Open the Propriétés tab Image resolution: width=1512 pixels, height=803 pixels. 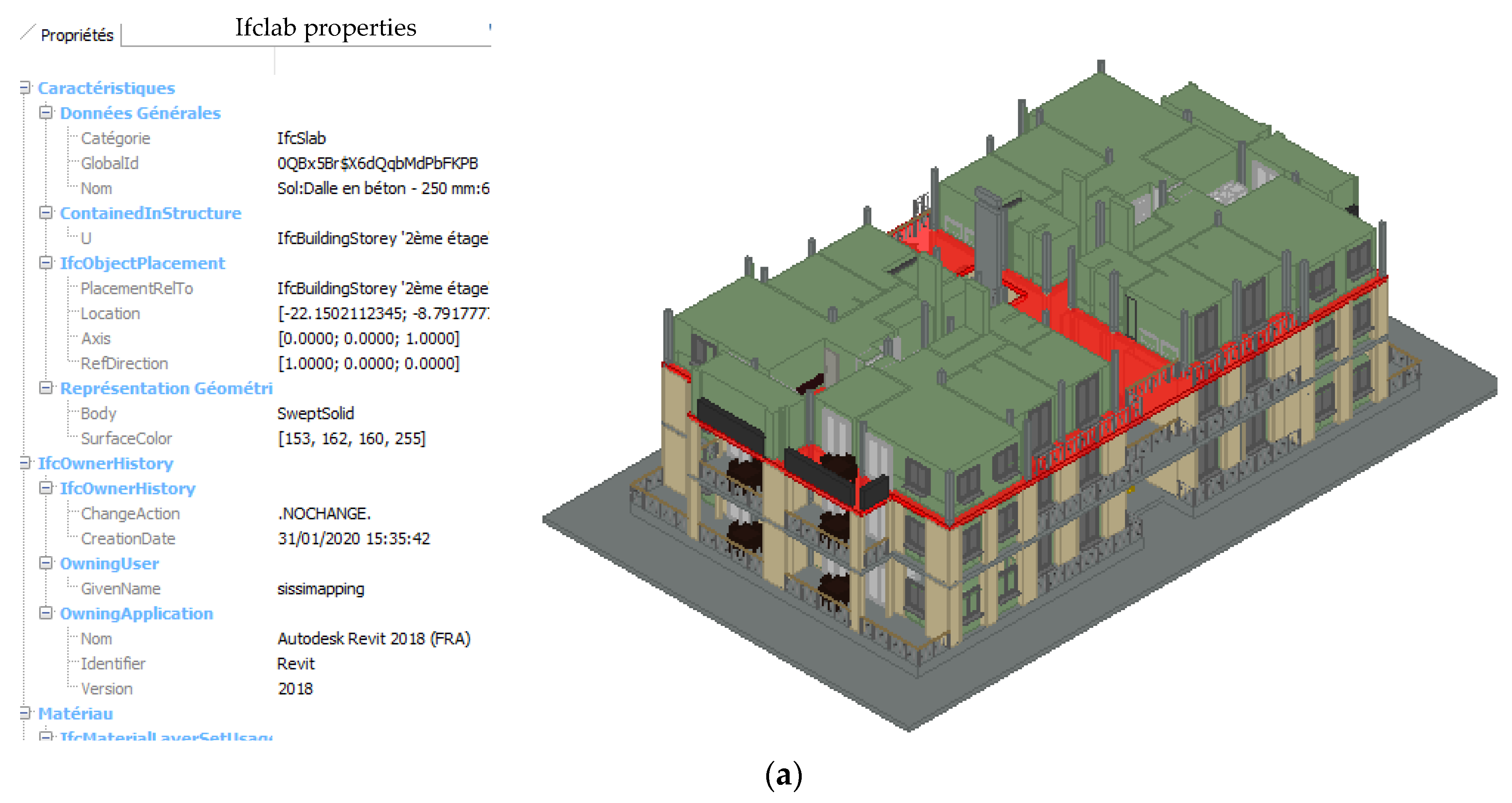pos(76,35)
